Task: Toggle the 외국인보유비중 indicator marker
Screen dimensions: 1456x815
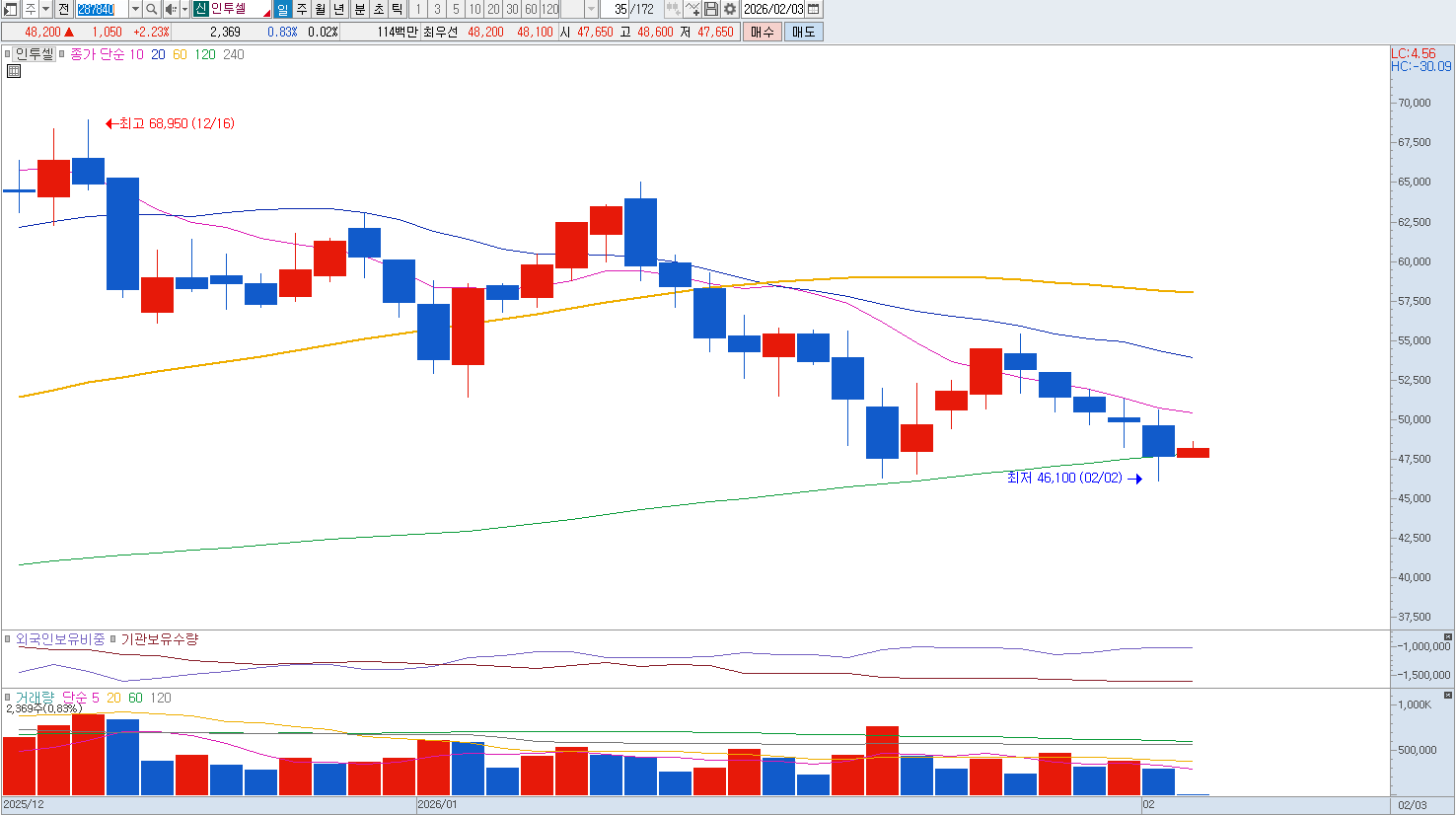Action: pyautogui.click(x=8, y=639)
